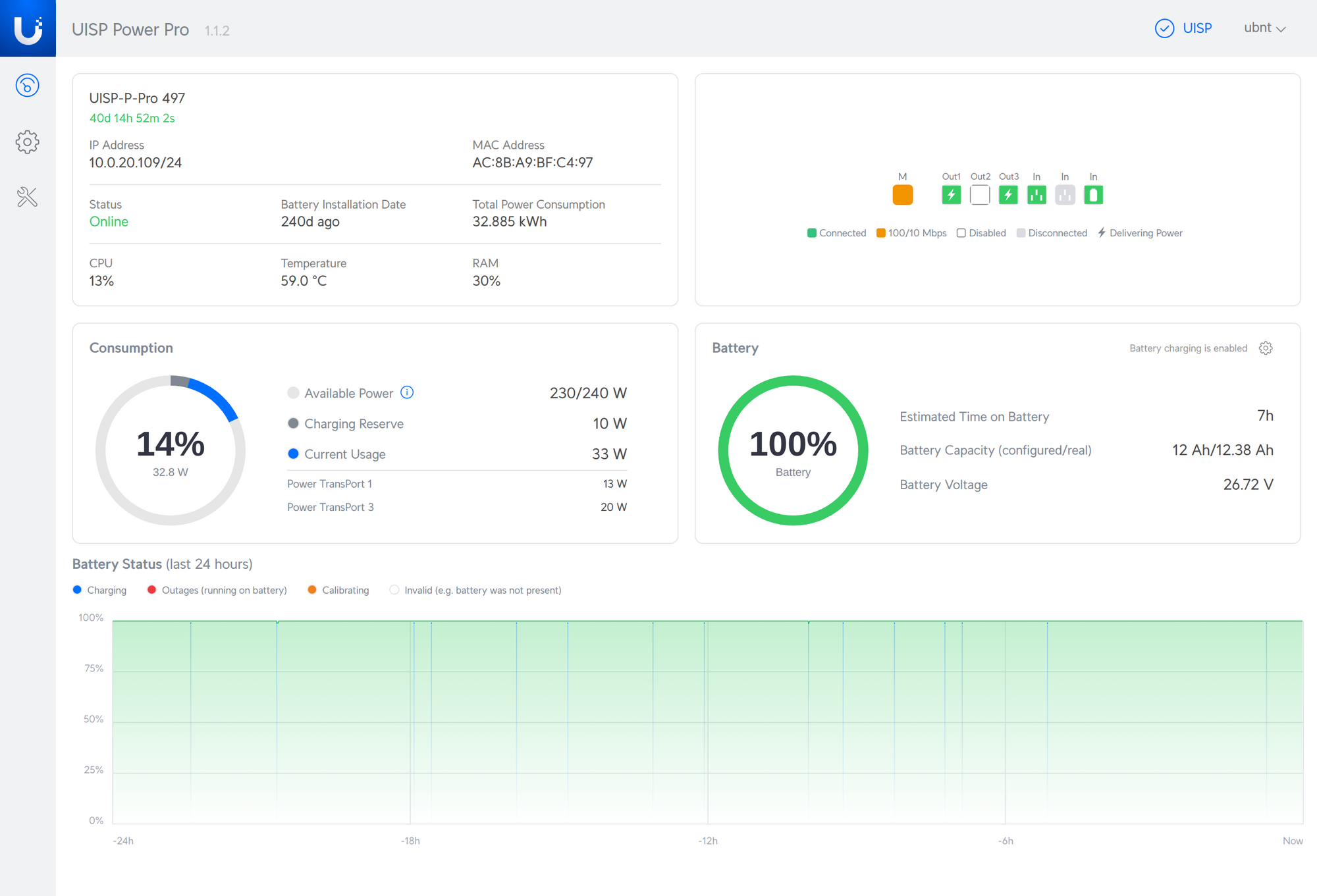
Task: Select the green AC input port icon
Action: [x=1036, y=195]
